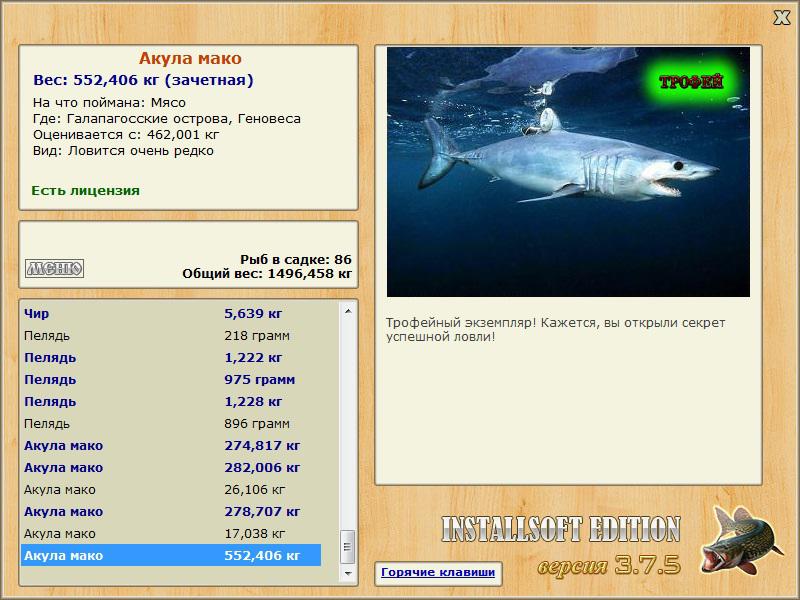Screen dimensions: 800x600
Task: Click the scrollbar down arrow in fish list
Action: 348,574
